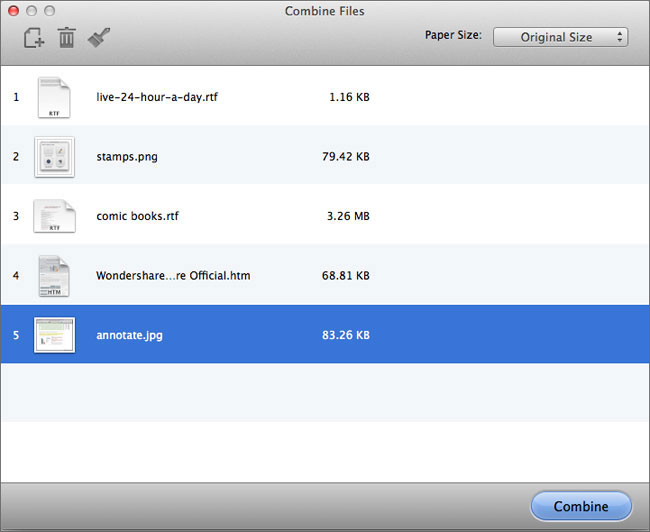This screenshot has height=532, width=650.
Task: Select the stamps.png thumbnail
Action: 54,157
